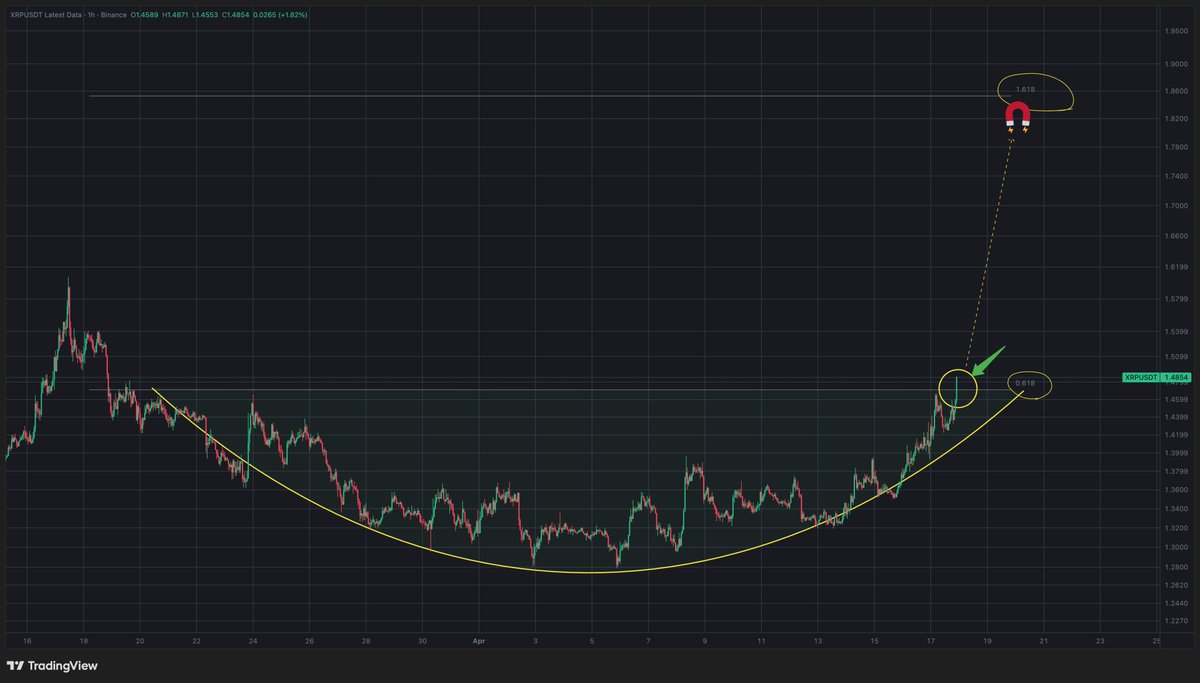
Task: Click the low value L1.4553
Action: point(205,15)
